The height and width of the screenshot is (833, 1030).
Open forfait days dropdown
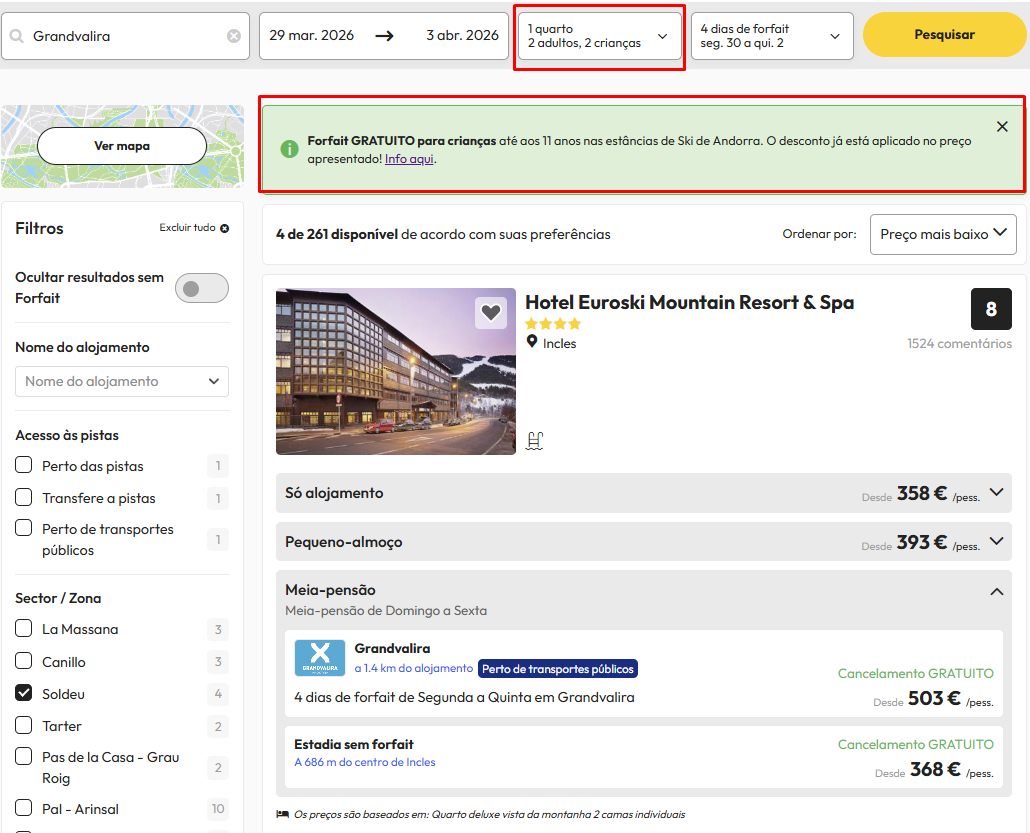point(772,36)
